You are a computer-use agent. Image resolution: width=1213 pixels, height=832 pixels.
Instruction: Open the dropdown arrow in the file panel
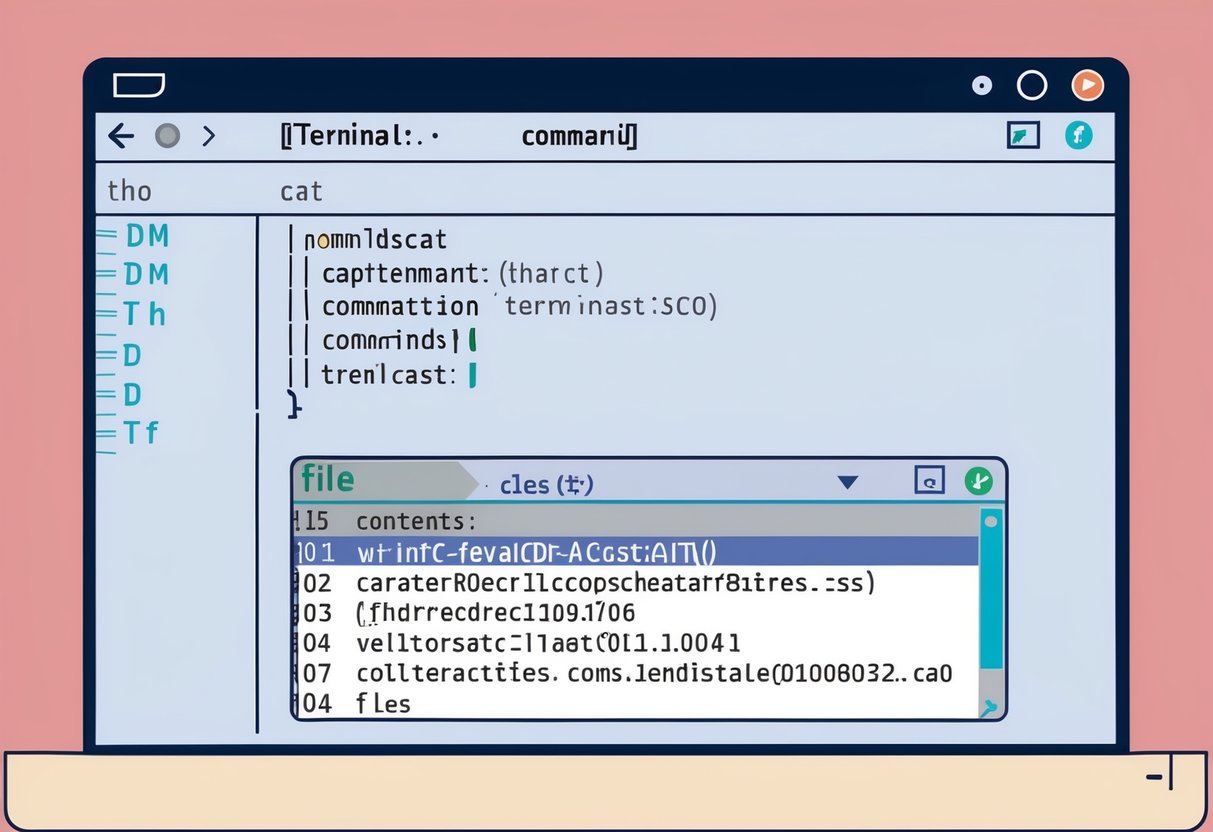[847, 482]
